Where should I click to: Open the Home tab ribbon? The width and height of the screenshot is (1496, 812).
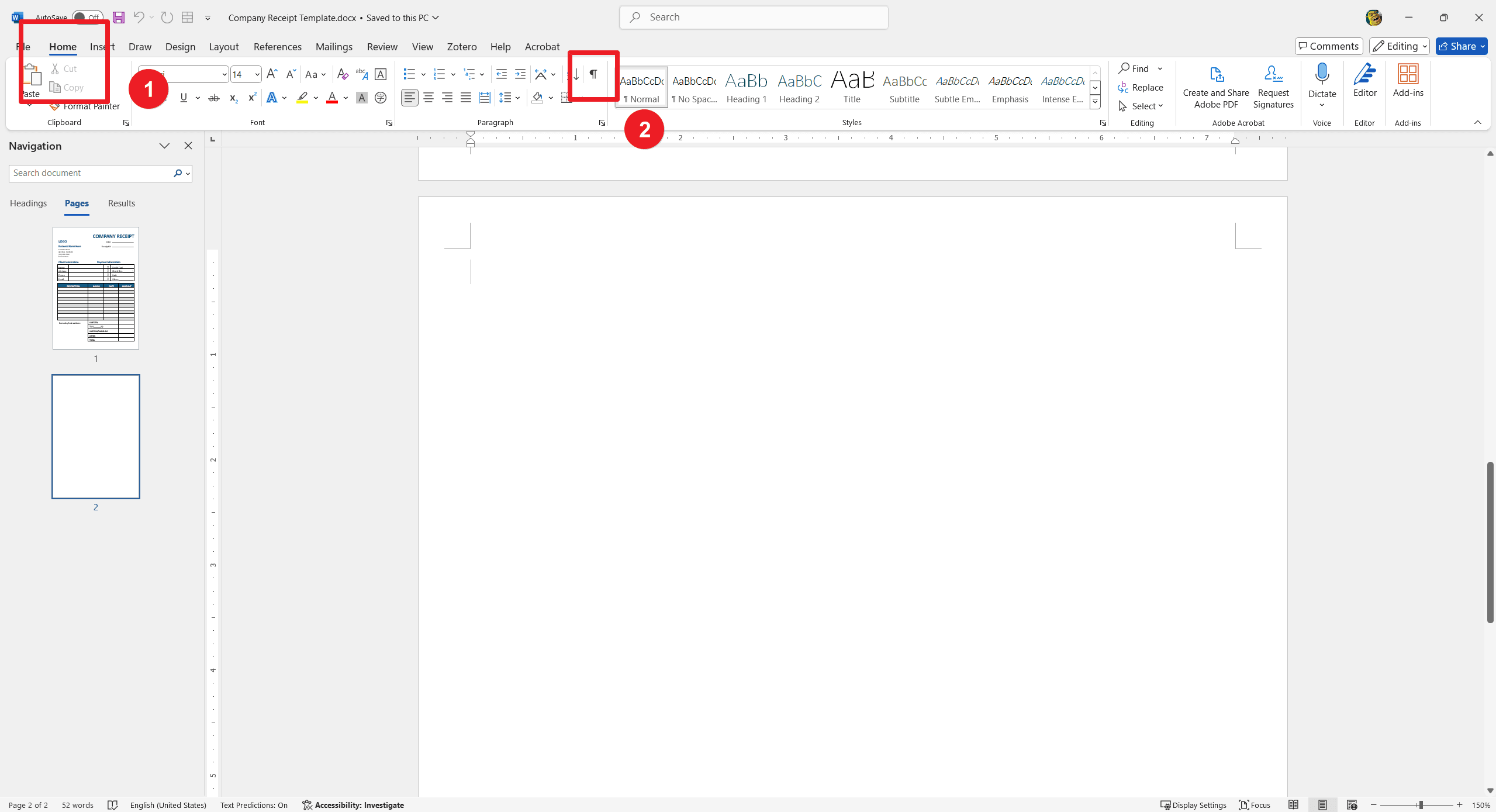[x=62, y=46]
